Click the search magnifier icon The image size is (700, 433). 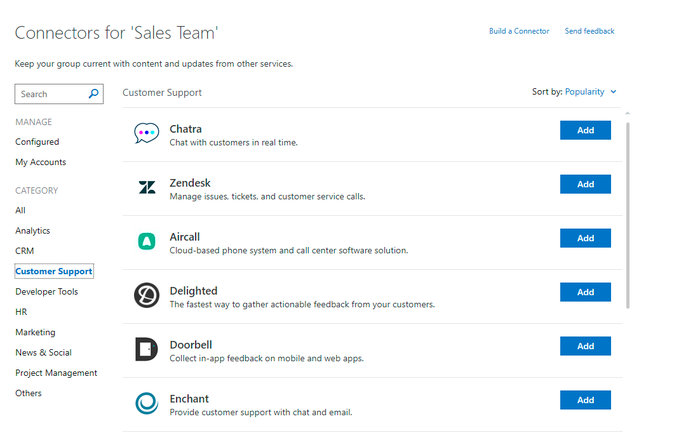click(93, 94)
